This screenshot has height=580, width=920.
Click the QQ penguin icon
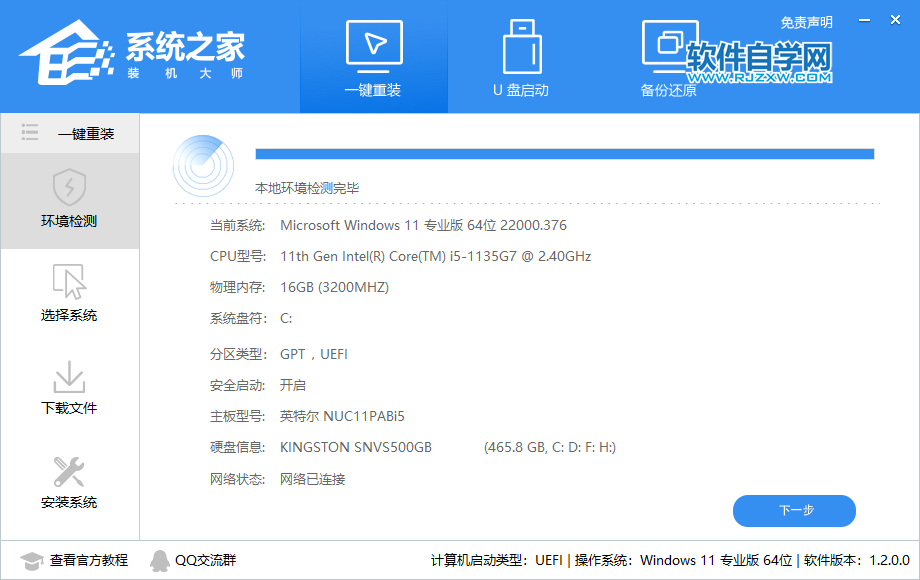tap(159, 560)
